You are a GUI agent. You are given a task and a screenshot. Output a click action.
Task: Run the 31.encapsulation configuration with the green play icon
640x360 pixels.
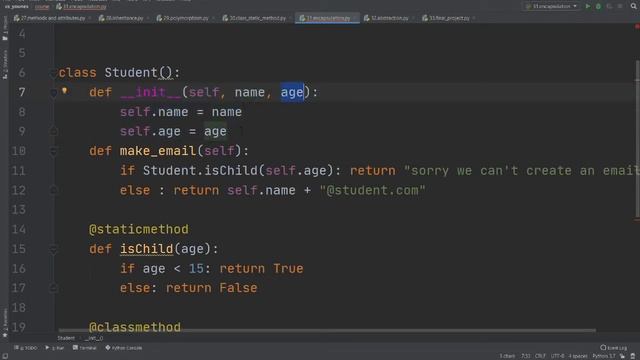pyautogui.click(x=588, y=6)
